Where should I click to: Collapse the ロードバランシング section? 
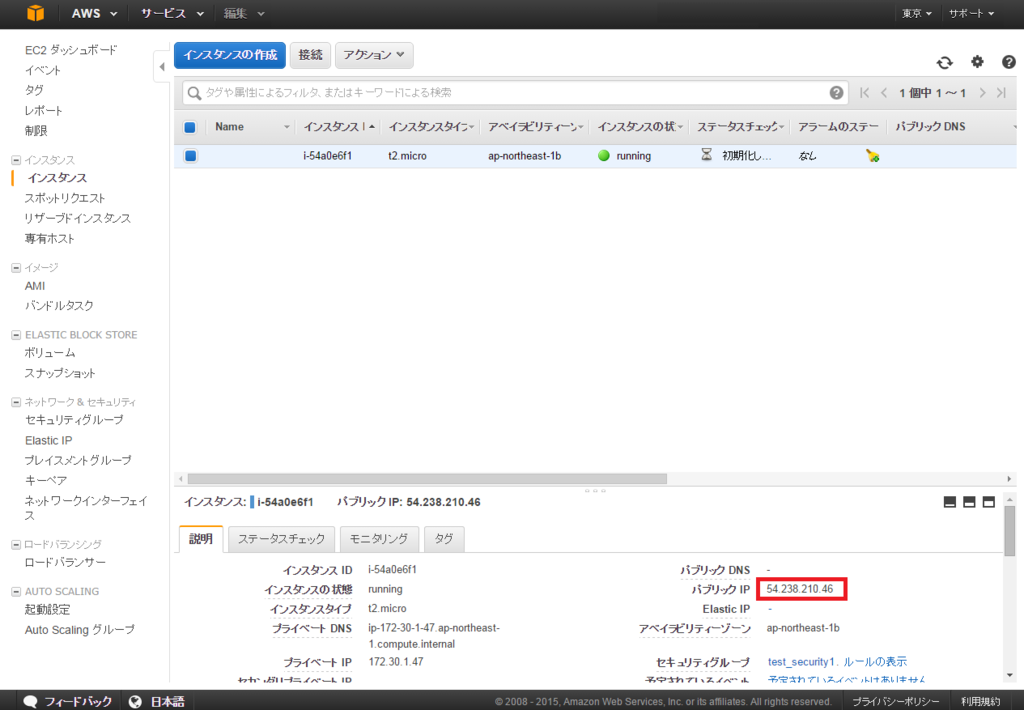click(16, 545)
